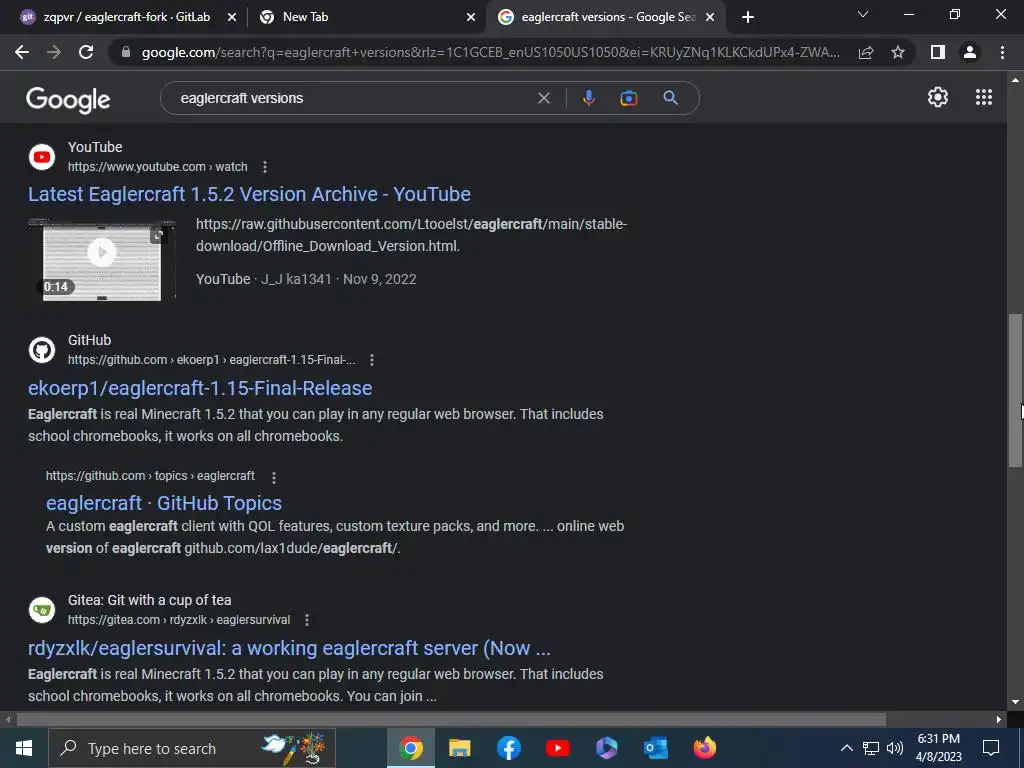This screenshot has width=1024, height=768.
Task: Show hidden system tray icons
Action: (x=846, y=748)
